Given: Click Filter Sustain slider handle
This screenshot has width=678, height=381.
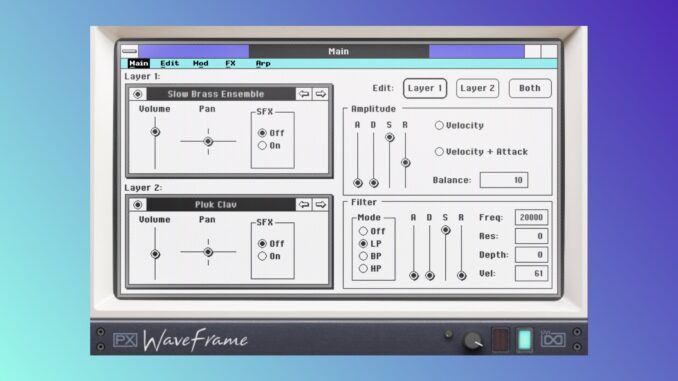Looking at the screenshot, I should point(445,230).
